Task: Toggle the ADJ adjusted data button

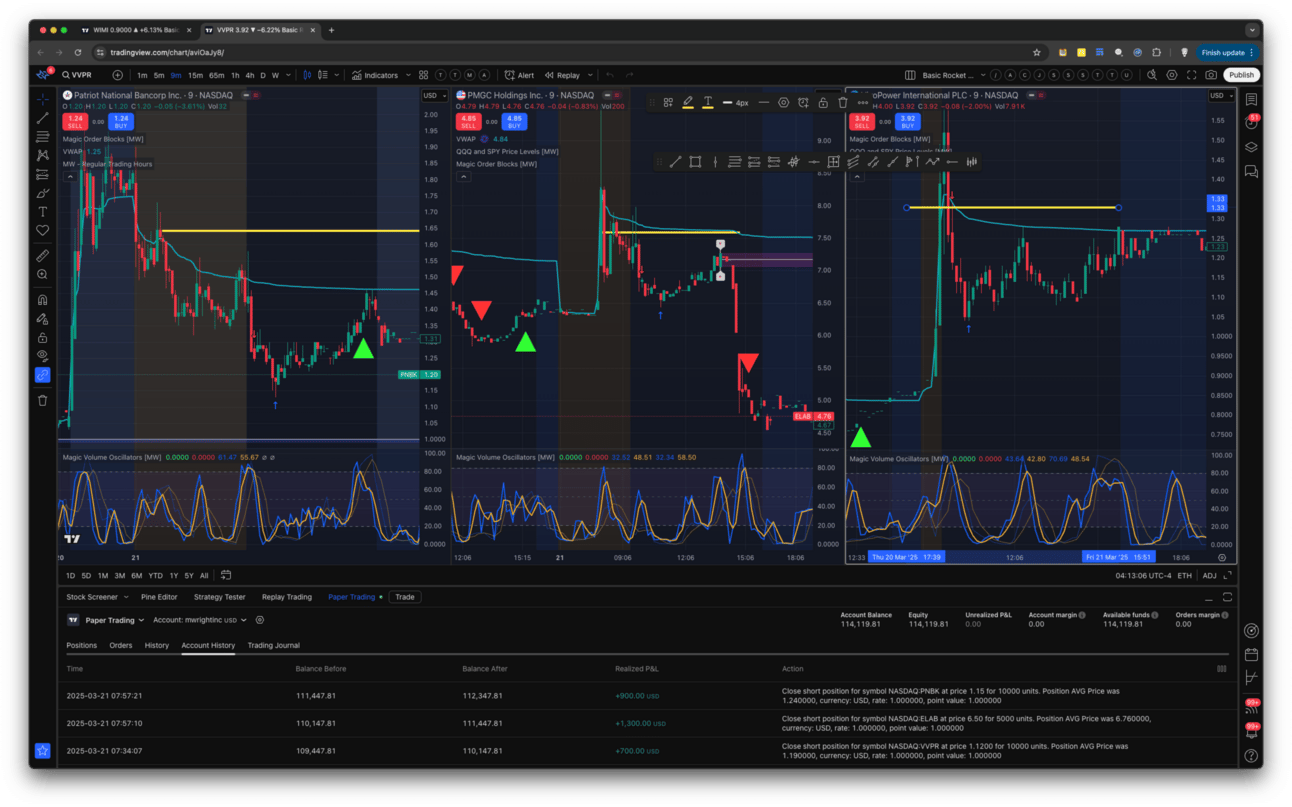Action: coord(1210,575)
